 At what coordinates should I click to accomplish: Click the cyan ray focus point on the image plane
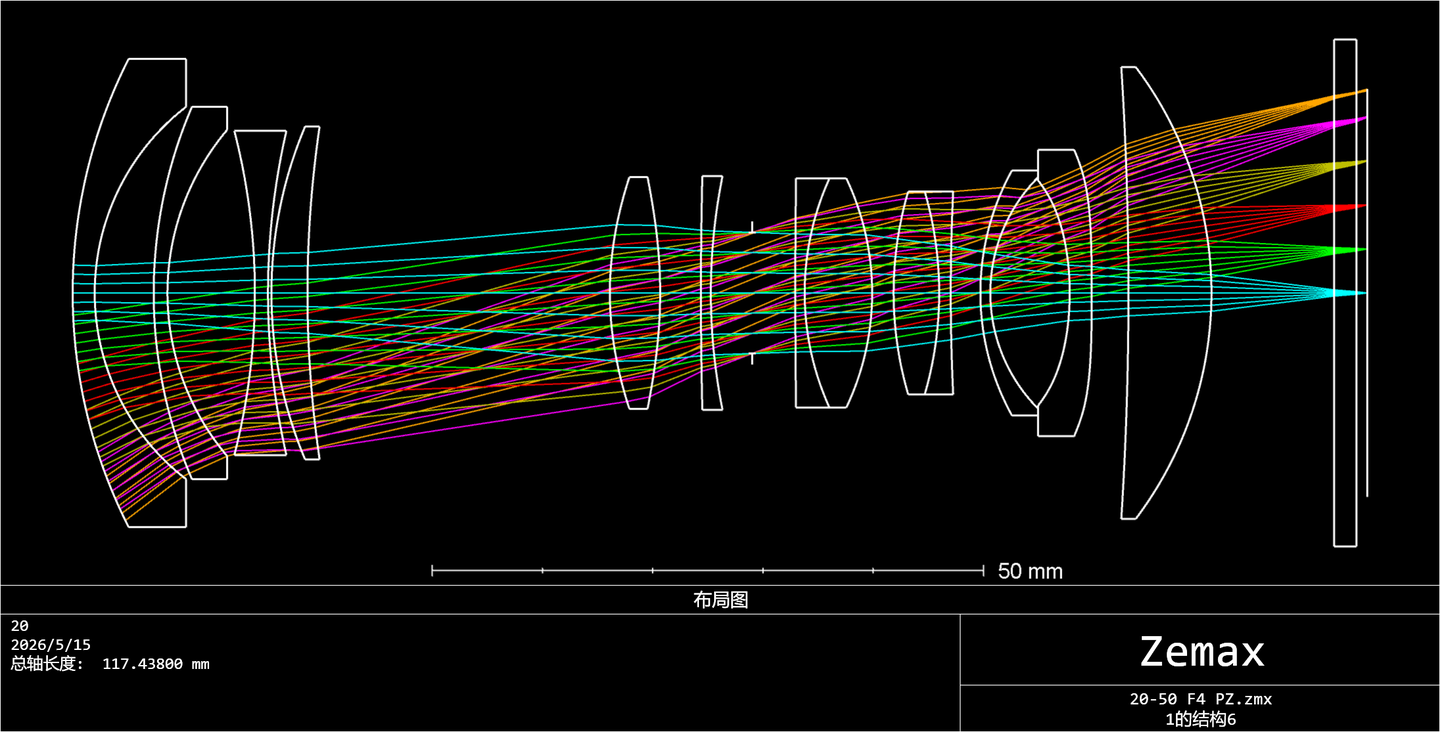coord(1364,293)
